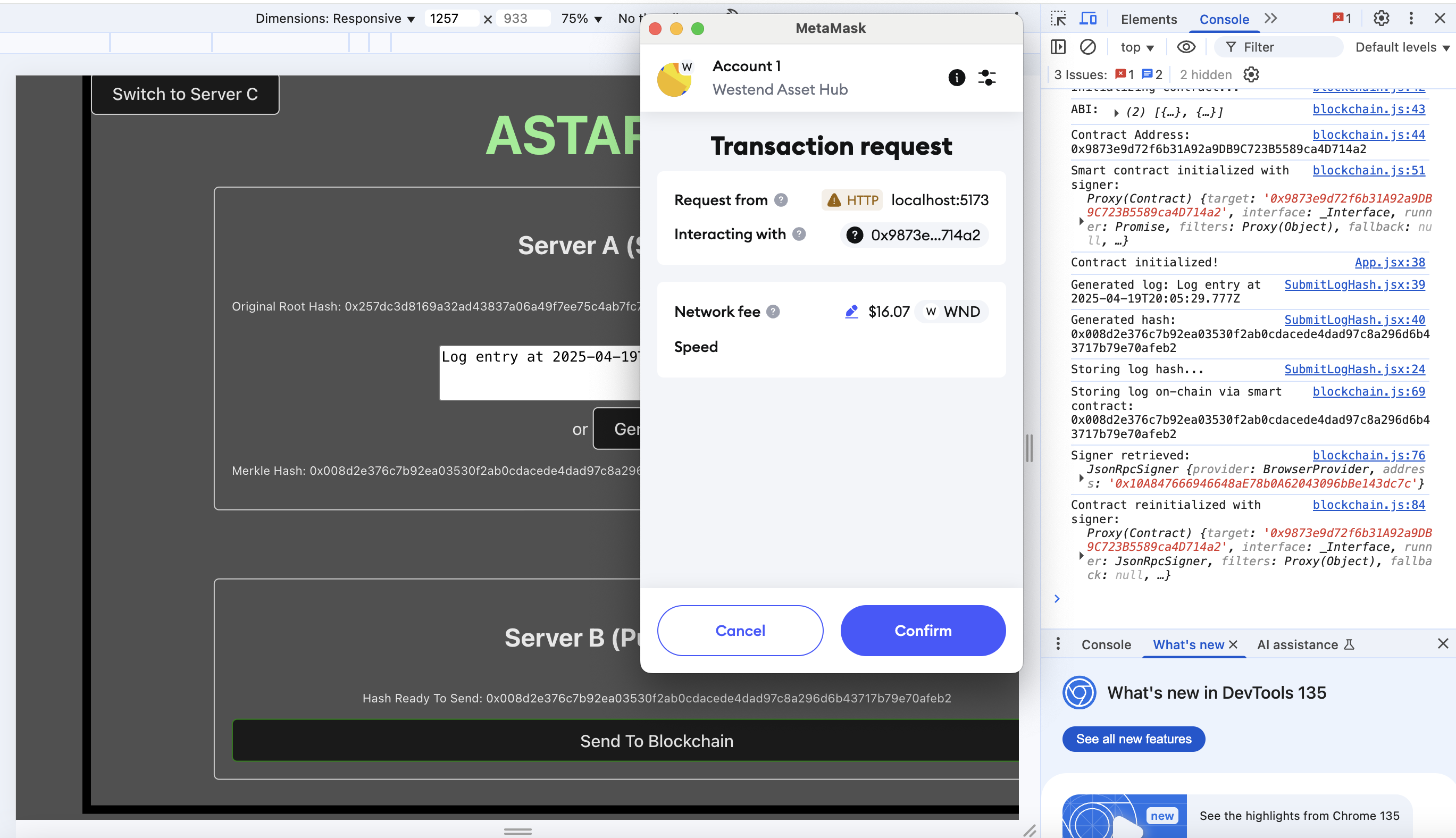Expand the ABI array in console
The height and width of the screenshot is (838, 1456).
1116,113
